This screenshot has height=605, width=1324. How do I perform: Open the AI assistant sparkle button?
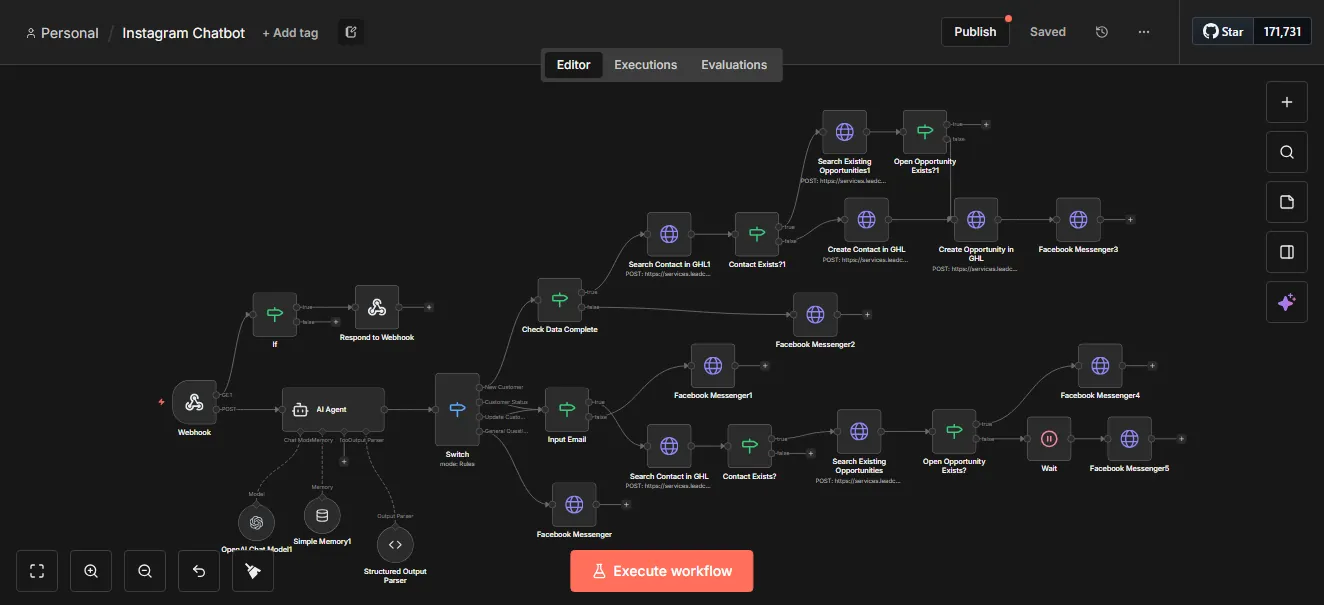[1287, 302]
